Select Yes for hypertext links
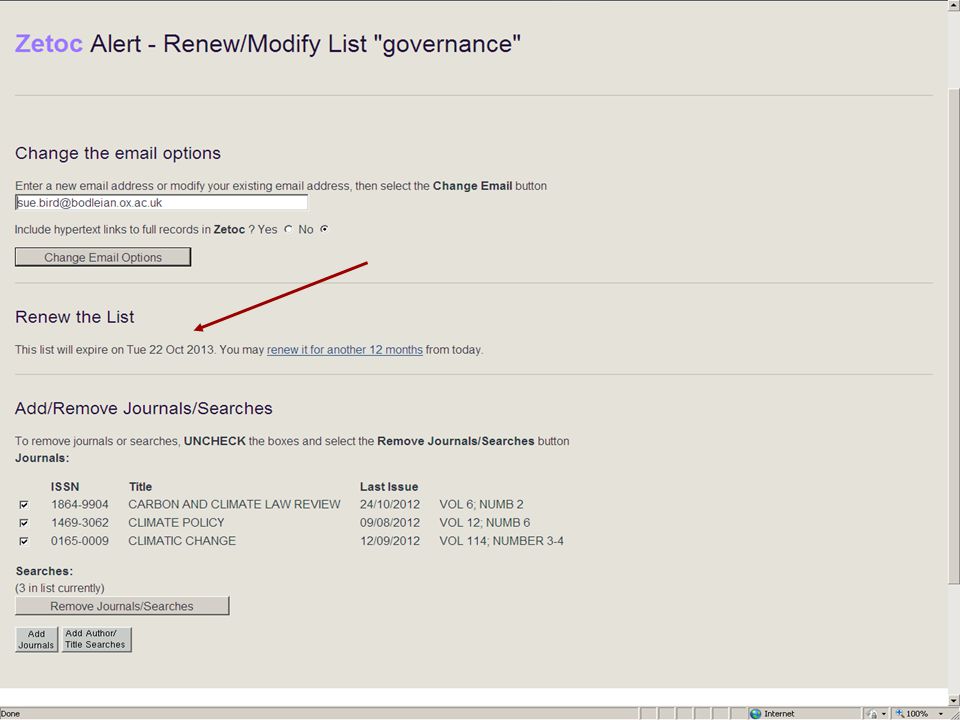This screenshot has width=960, height=720. [288, 229]
